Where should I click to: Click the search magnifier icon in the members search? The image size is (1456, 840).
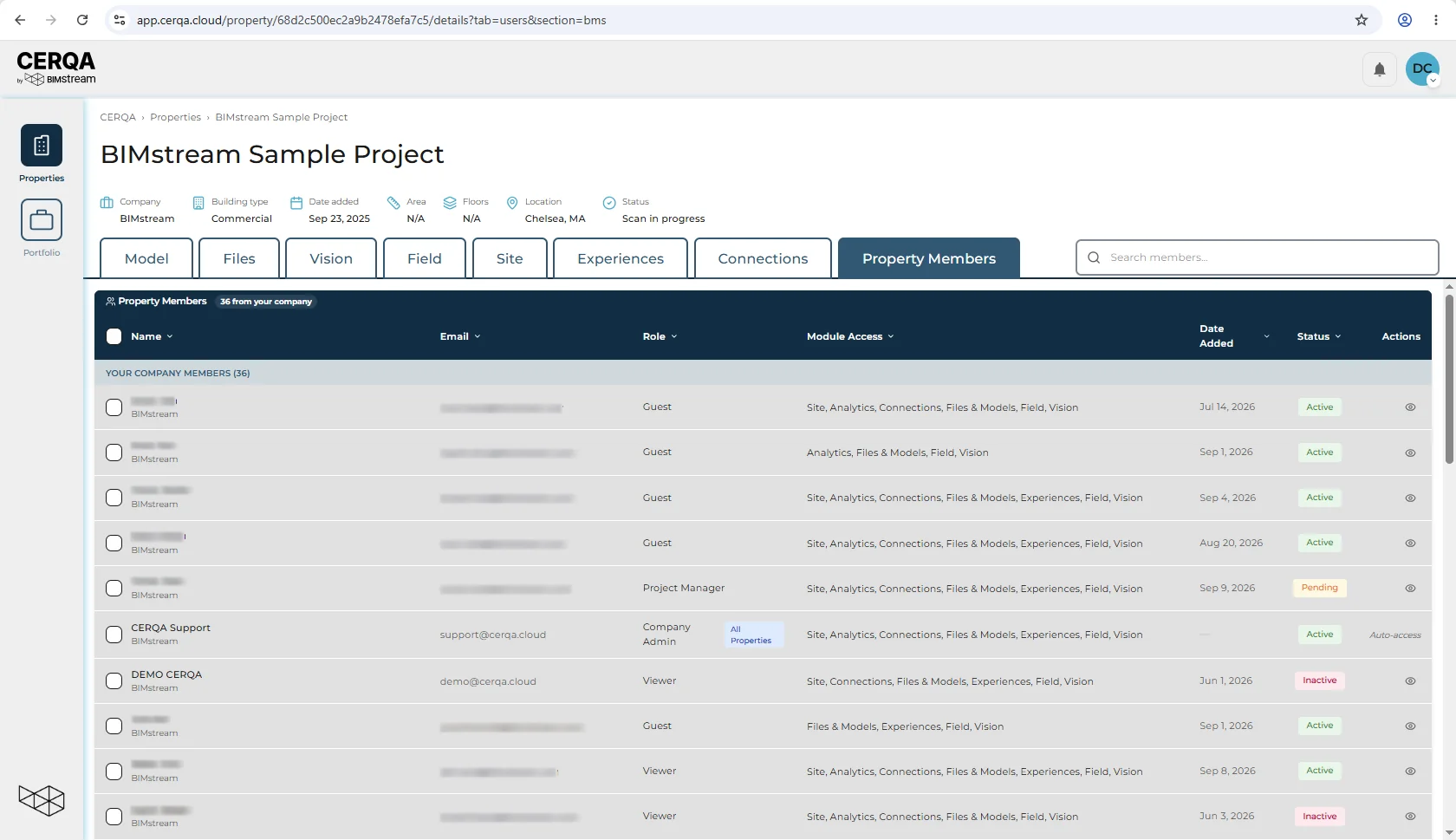pyautogui.click(x=1094, y=257)
